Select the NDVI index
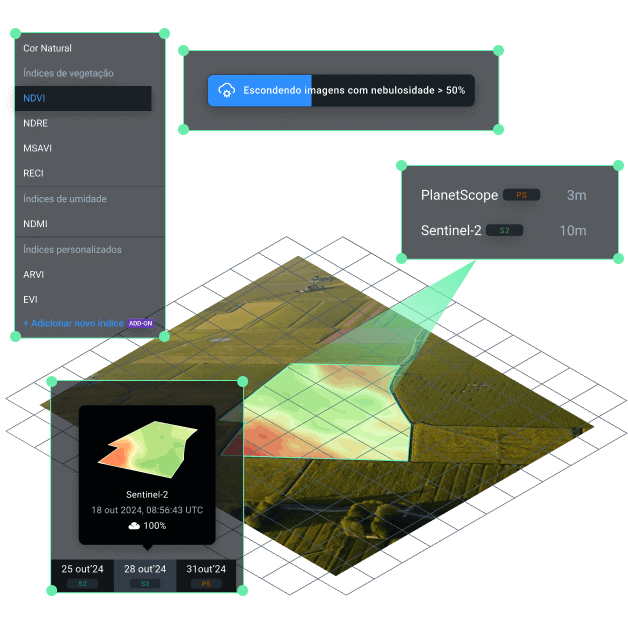The image size is (628, 640). tap(83, 98)
